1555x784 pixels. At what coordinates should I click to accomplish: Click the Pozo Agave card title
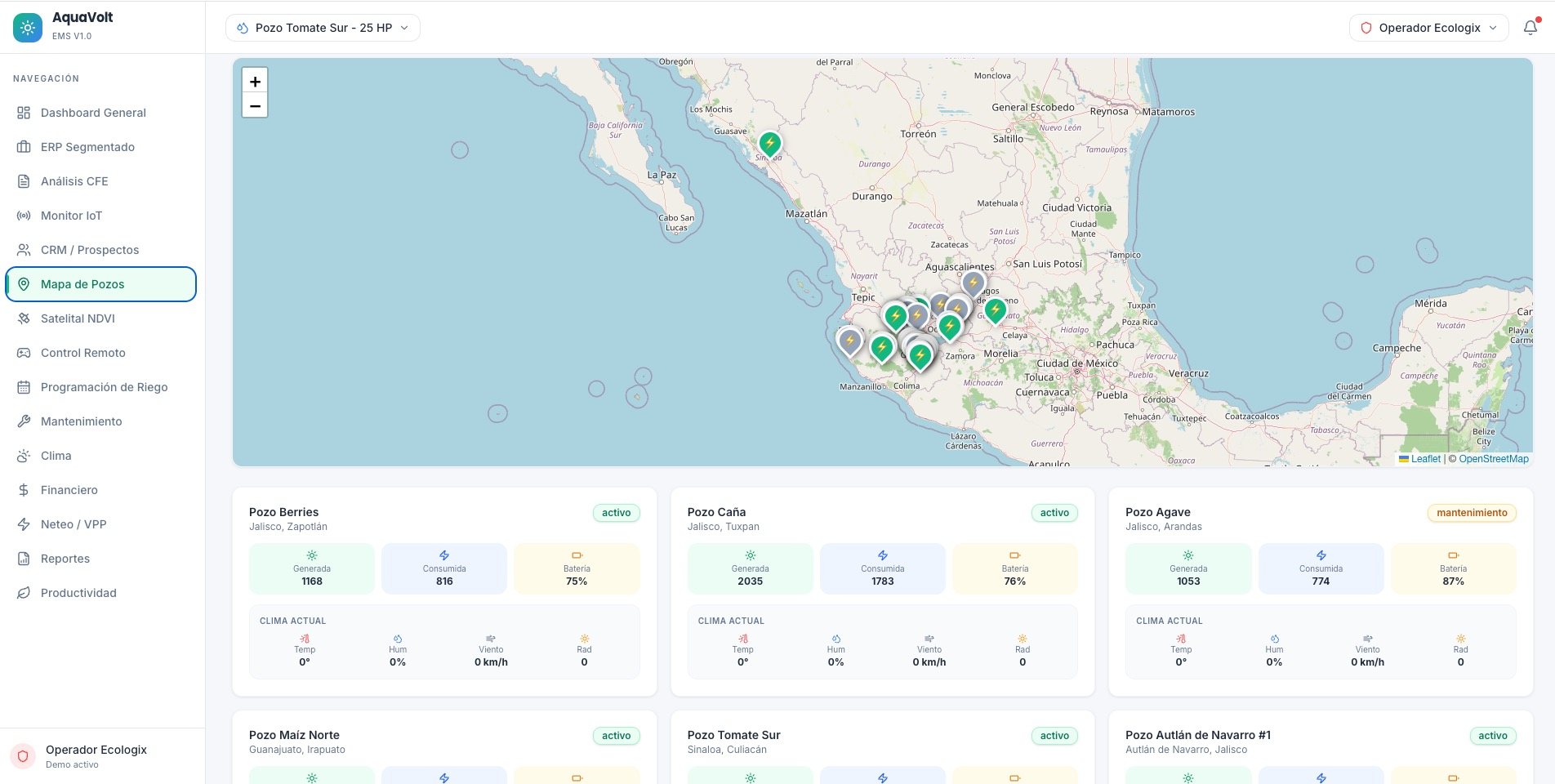[1158, 512]
